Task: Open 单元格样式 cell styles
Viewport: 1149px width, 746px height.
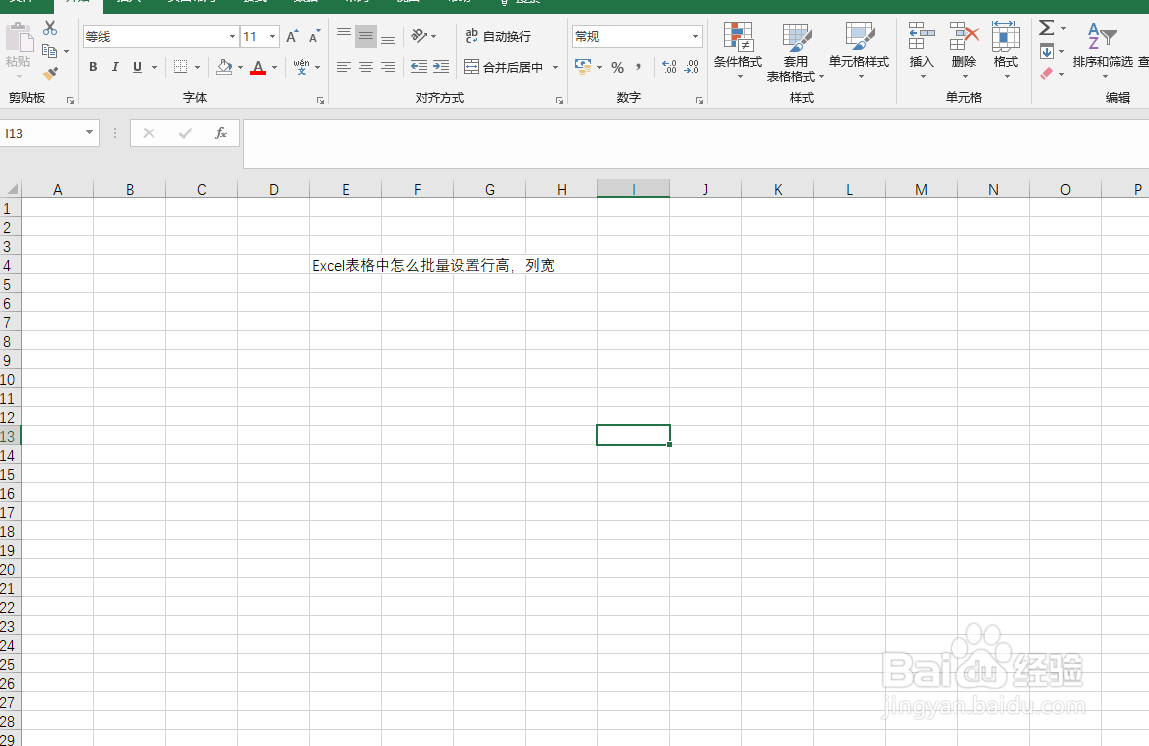Action: tap(859, 50)
